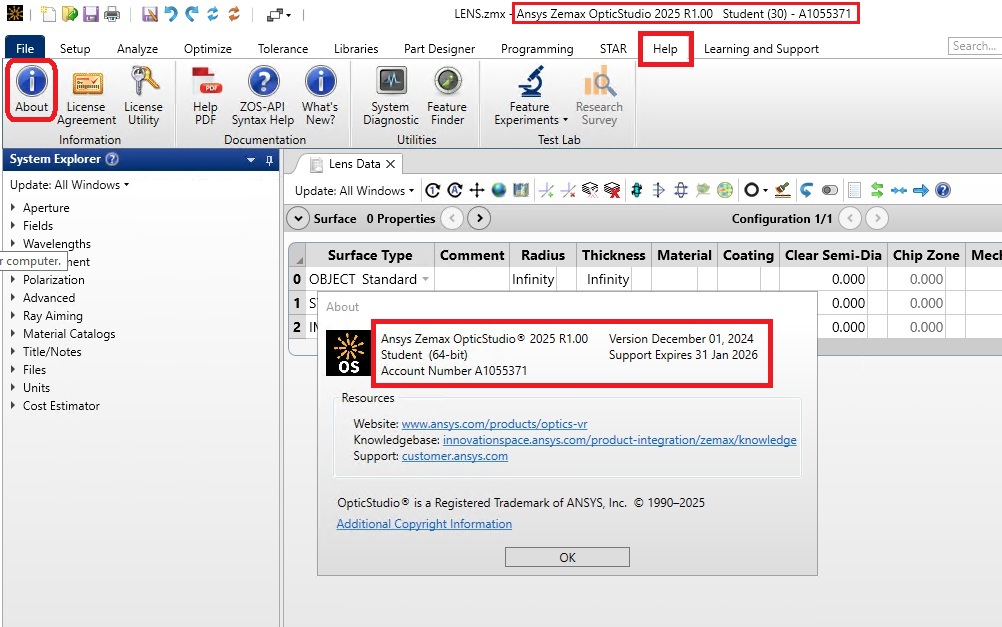Screen dimensions: 1002x627
Task: Open the Research Survey
Action: click(x=599, y=97)
